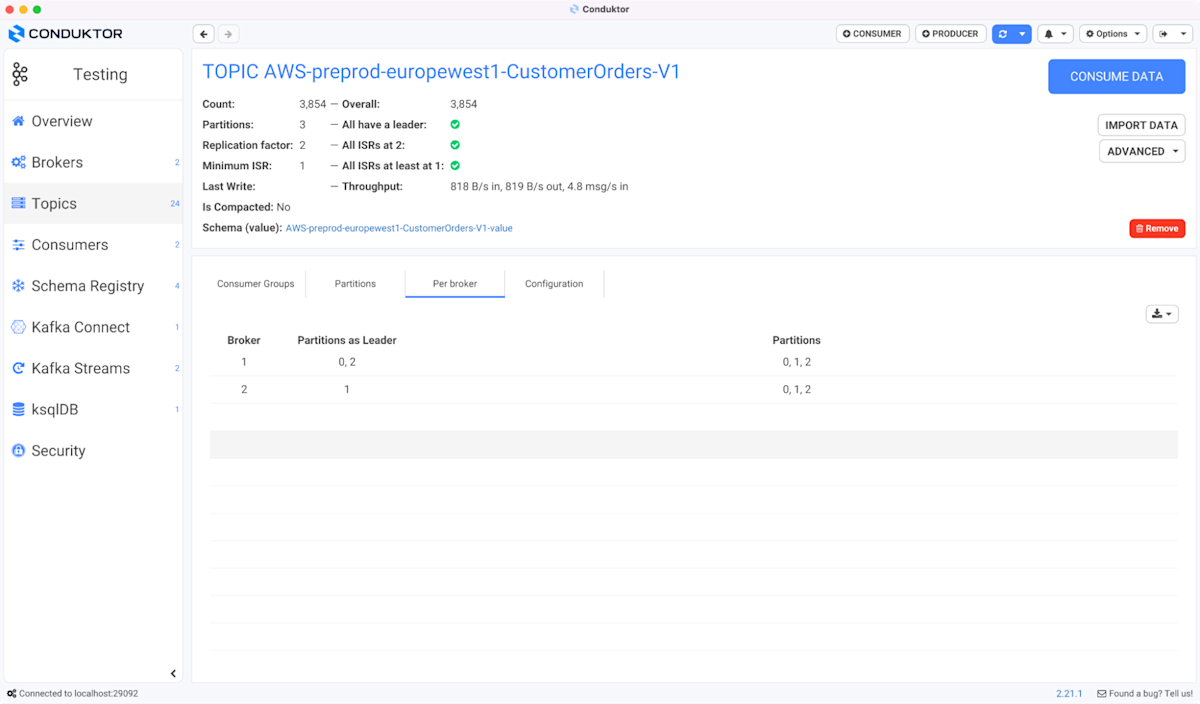Click the Testing cluster name
This screenshot has height=704, width=1200.
(100, 74)
